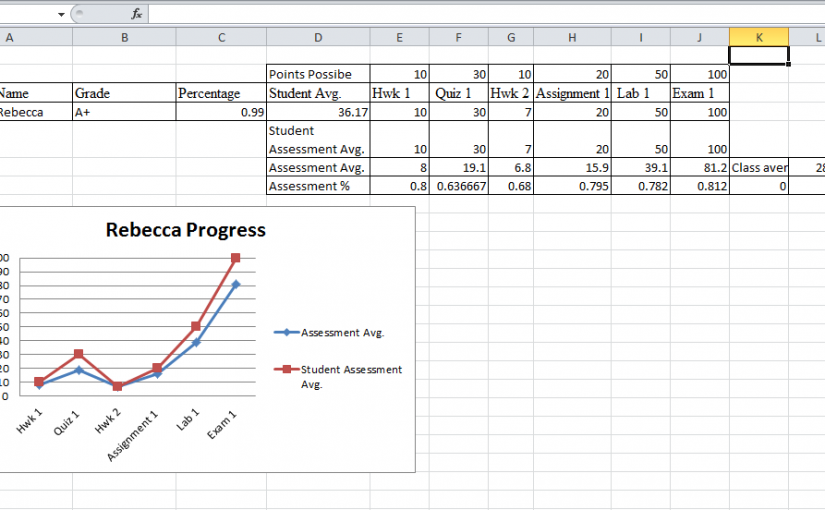Click the cell with percentage 0.99
This screenshot has width=825, height=510.
tap(221, 113)
